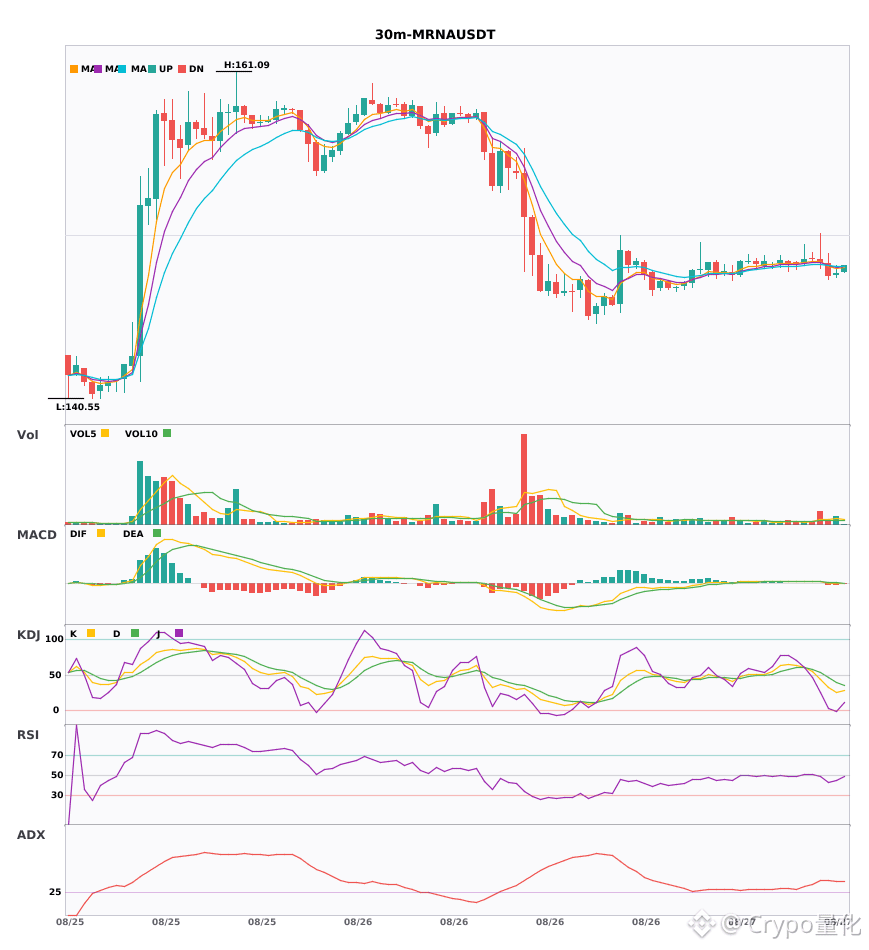Click the L:140.55 low price label
The height and width of the screenshot is (950, 869).
78,407
